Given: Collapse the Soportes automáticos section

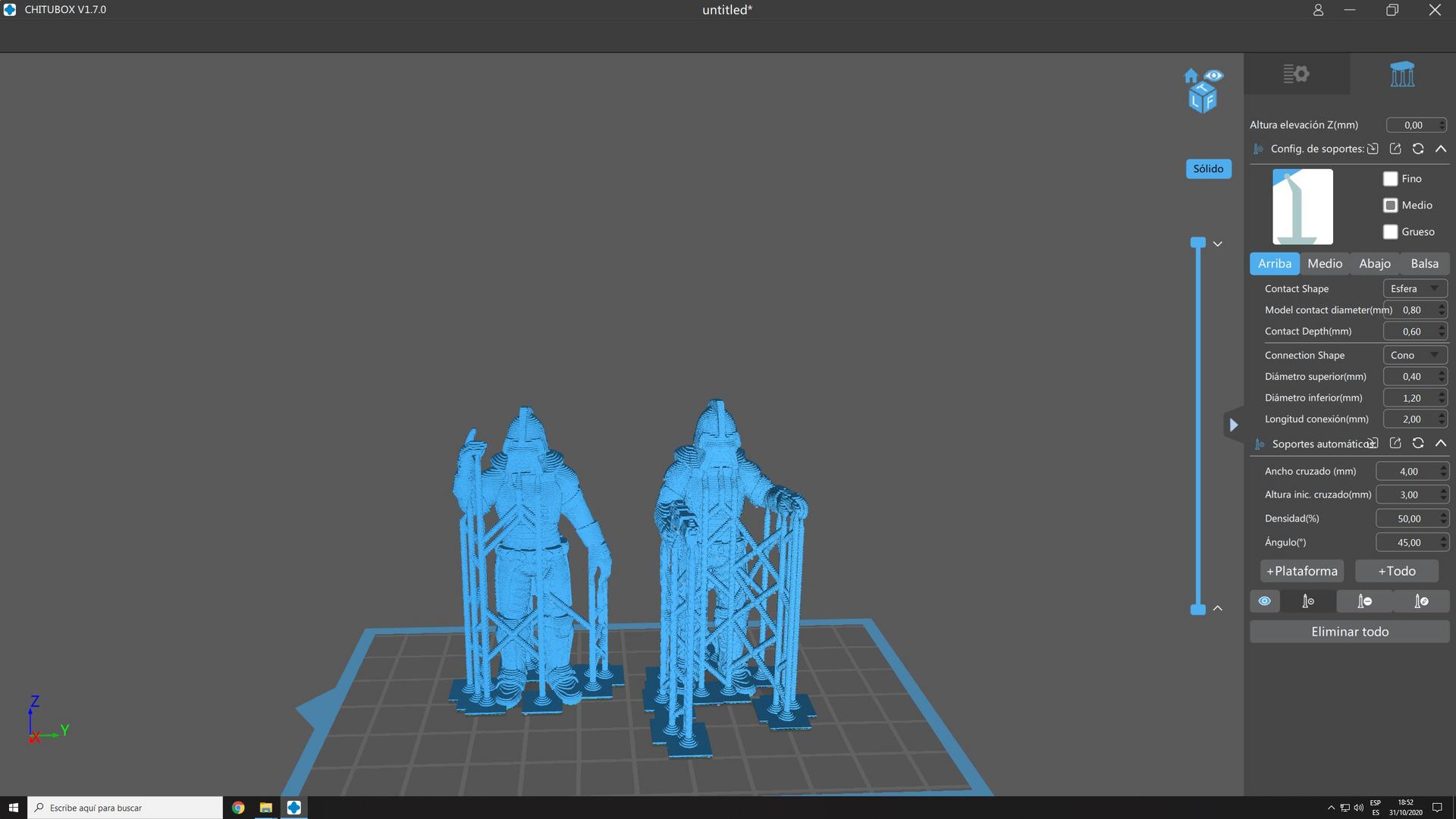Looking at the screenshot, I should coord(1441,444).
